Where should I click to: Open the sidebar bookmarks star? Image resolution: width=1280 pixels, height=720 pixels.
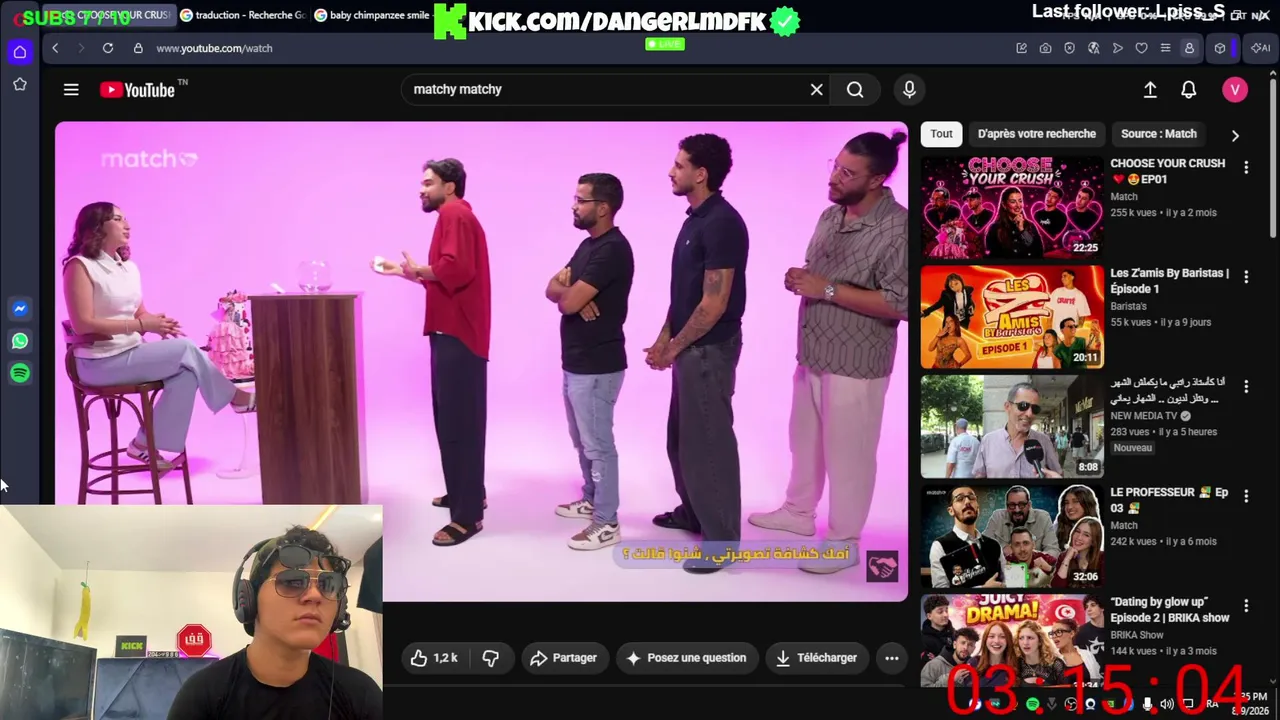(20, 85)
